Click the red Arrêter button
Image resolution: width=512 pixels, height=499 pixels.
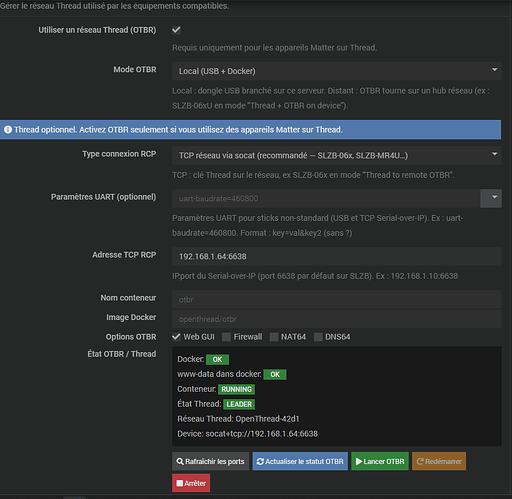click(191, 483)
